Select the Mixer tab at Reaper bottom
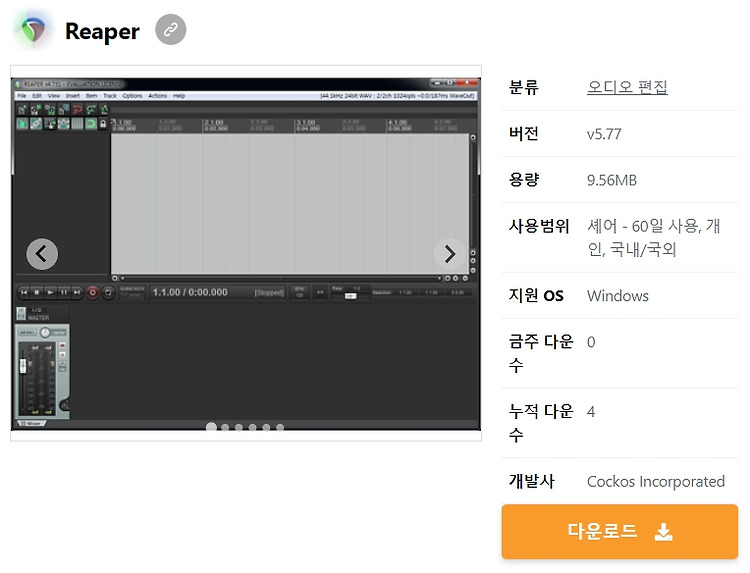Image resolution: width=750 pixels, height=573 pixels. [32, 423]
